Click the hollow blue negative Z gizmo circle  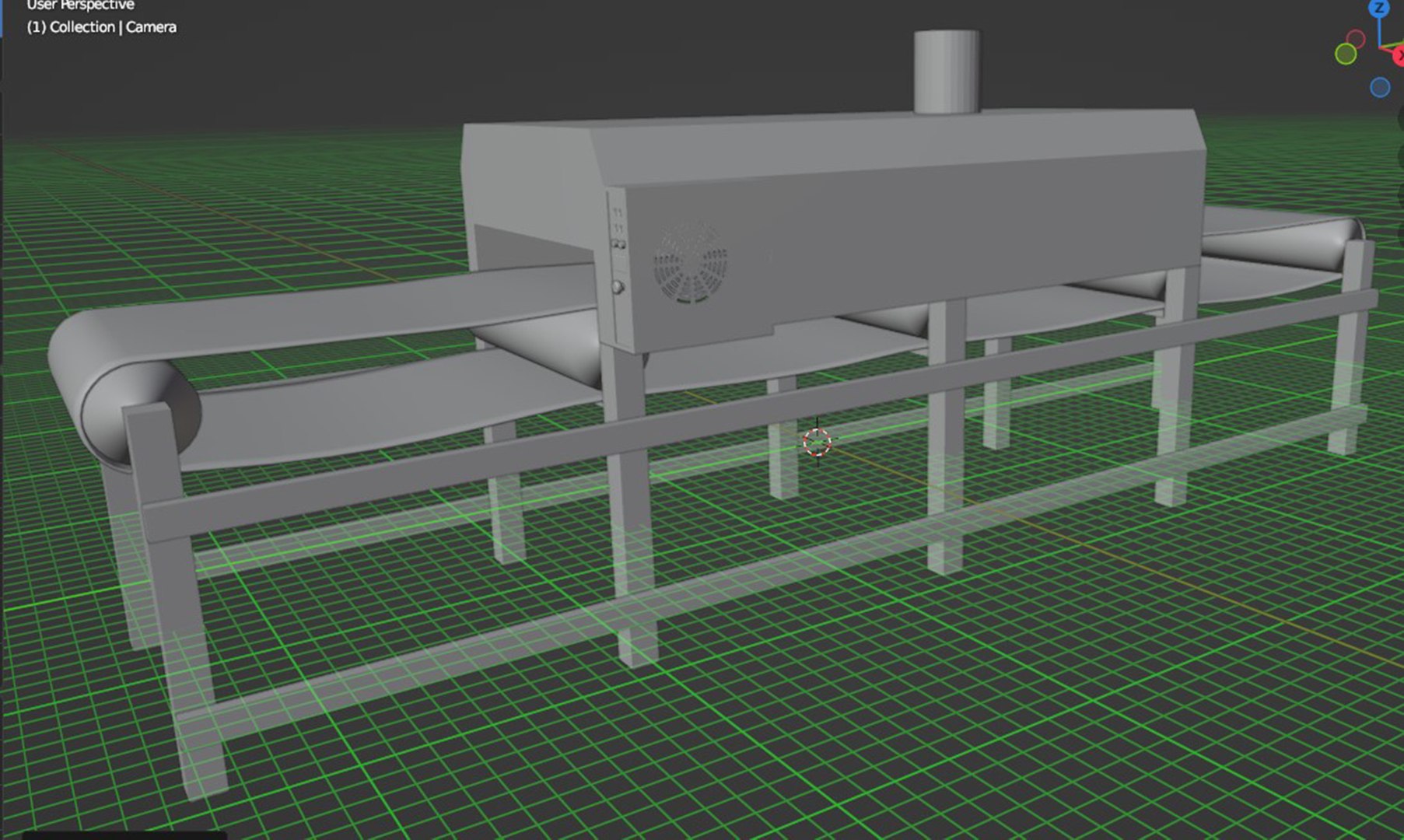[1380, 87]
